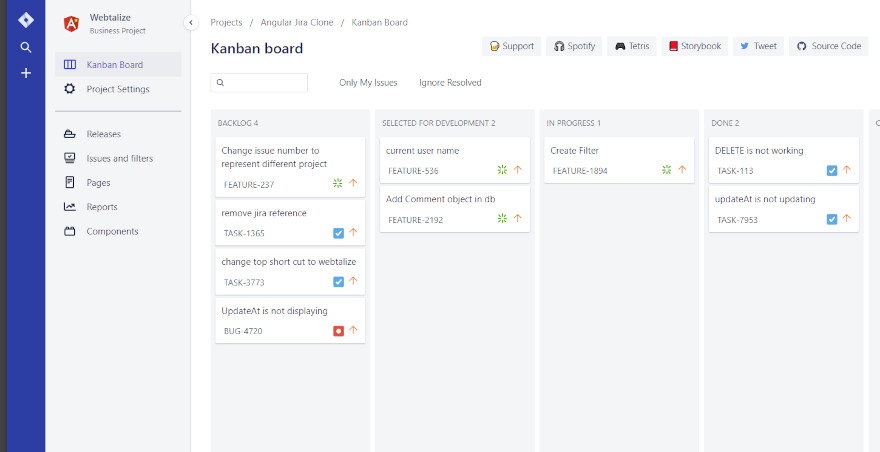880x452 pixels.
Task: Open Add Comment object in db card
Action: point(455,209)
